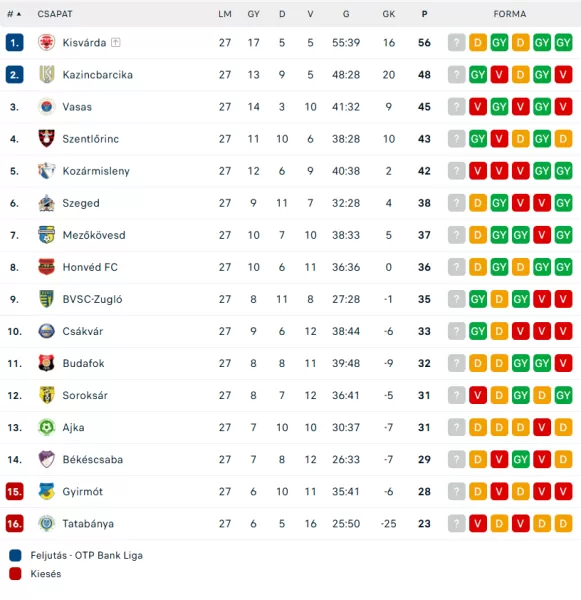The width and height of the screenshot is (581, 600).
Task: Click the blue Feljutás legend swatch
Action: point(15,555)
